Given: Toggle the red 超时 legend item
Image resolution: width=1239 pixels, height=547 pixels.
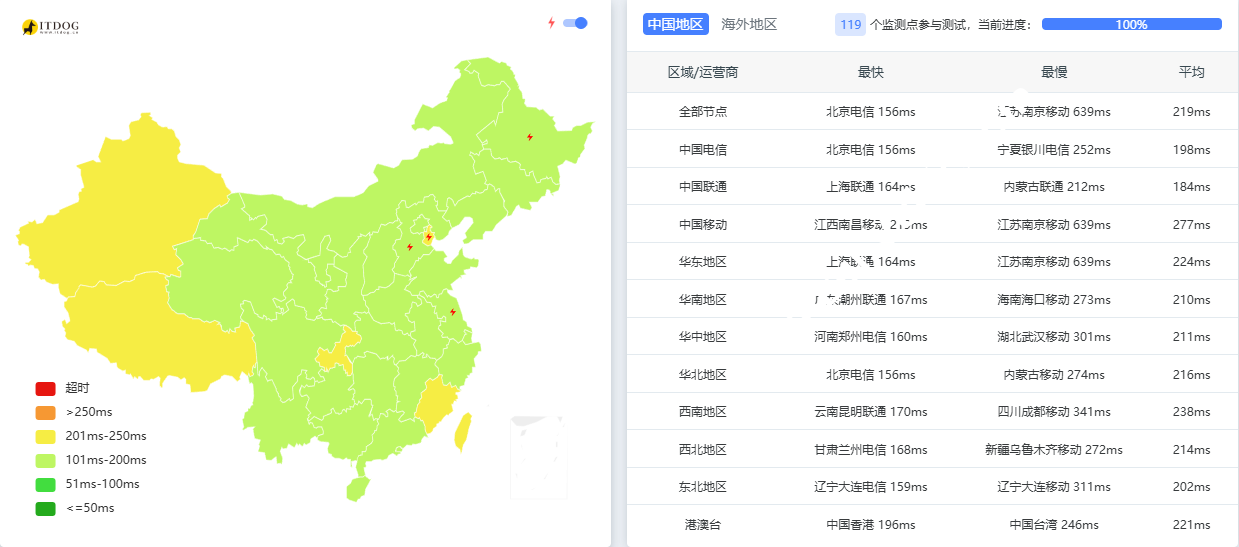Looking at the screenshot, I should 46,388.
